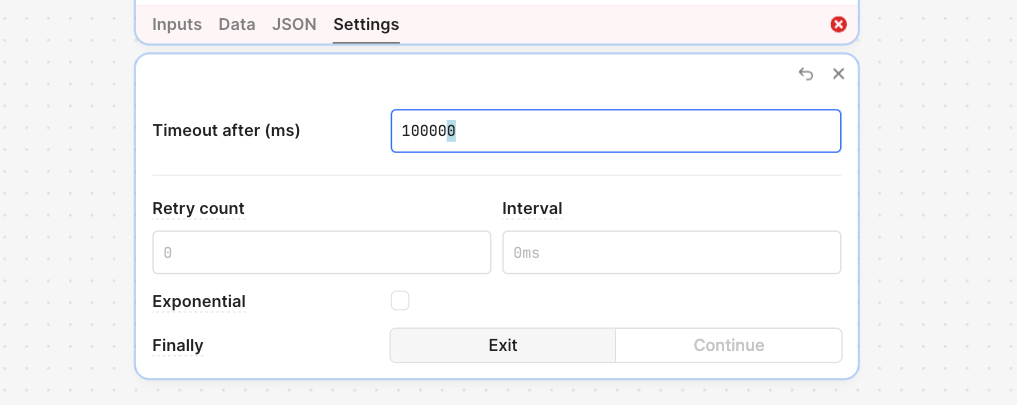Close the settings panel with X icon

[x=839, y=74]
